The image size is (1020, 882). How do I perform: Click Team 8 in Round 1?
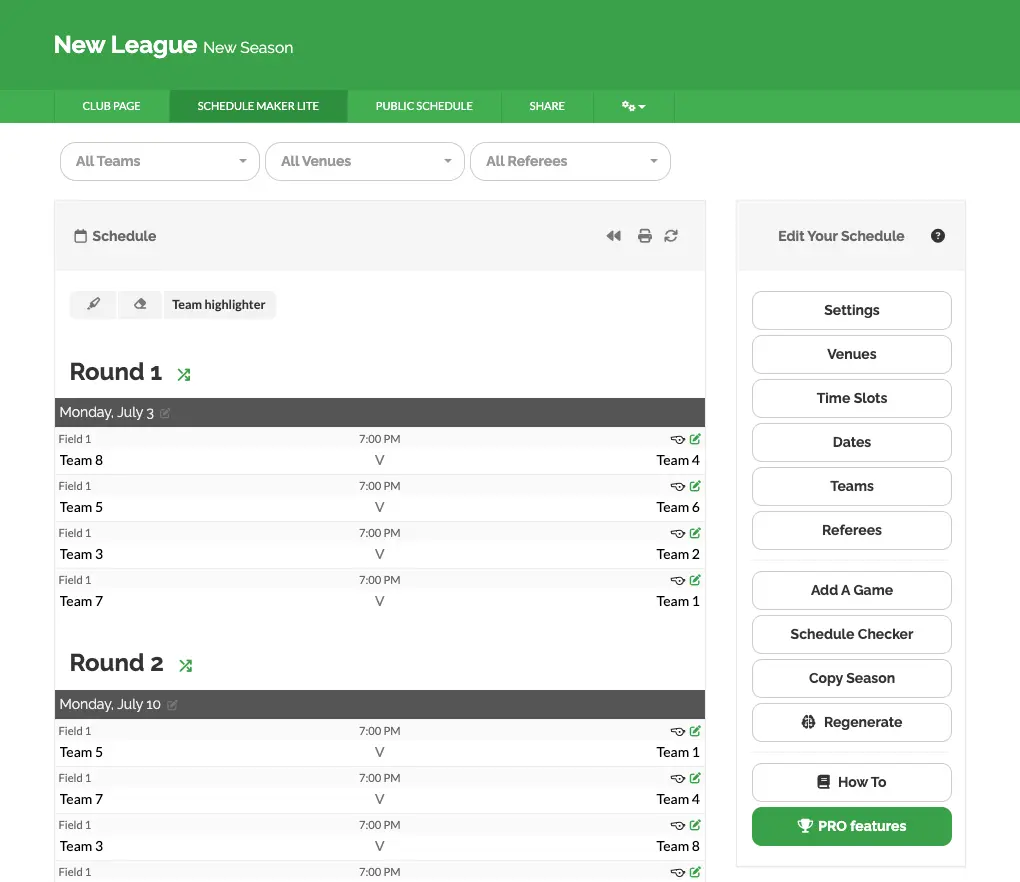(x=81, y=461)
